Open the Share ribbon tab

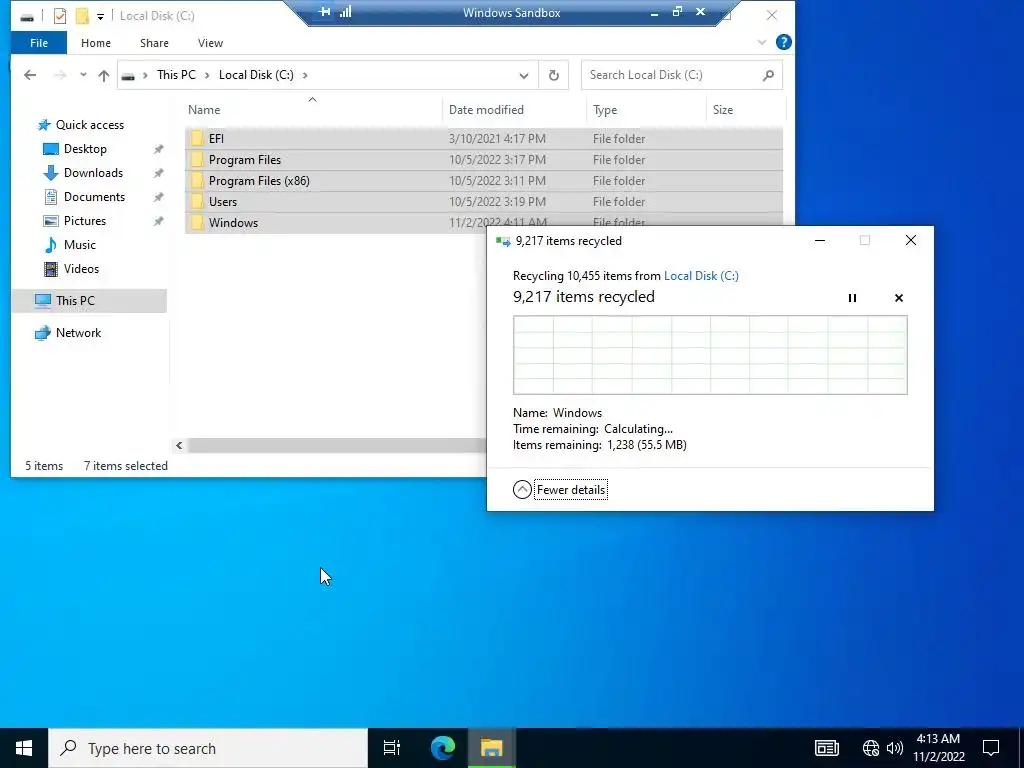coord(154,43)
